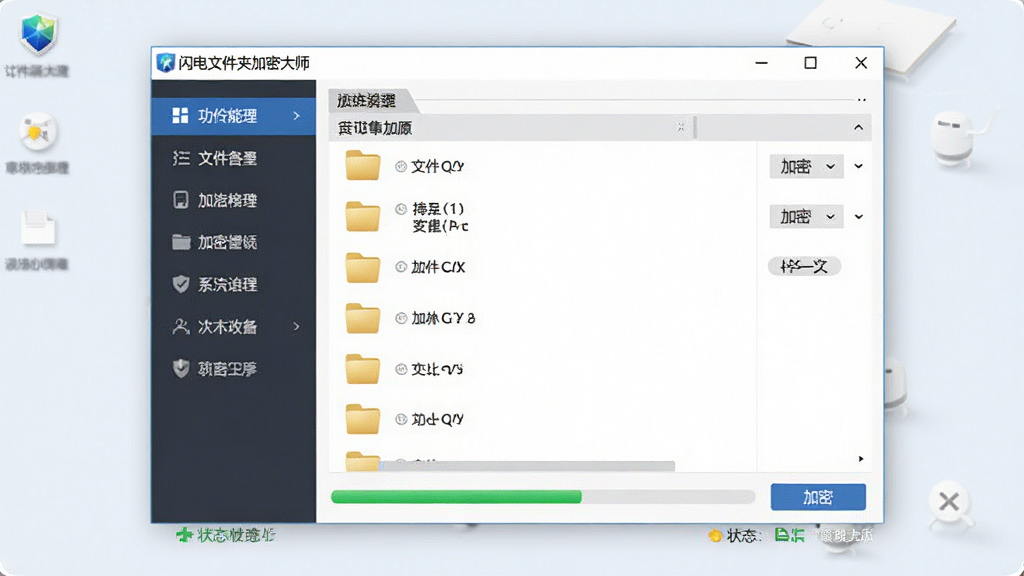The image size is (1024, 576).
Task: Click the green progress bar
Action: pos(456,497)
